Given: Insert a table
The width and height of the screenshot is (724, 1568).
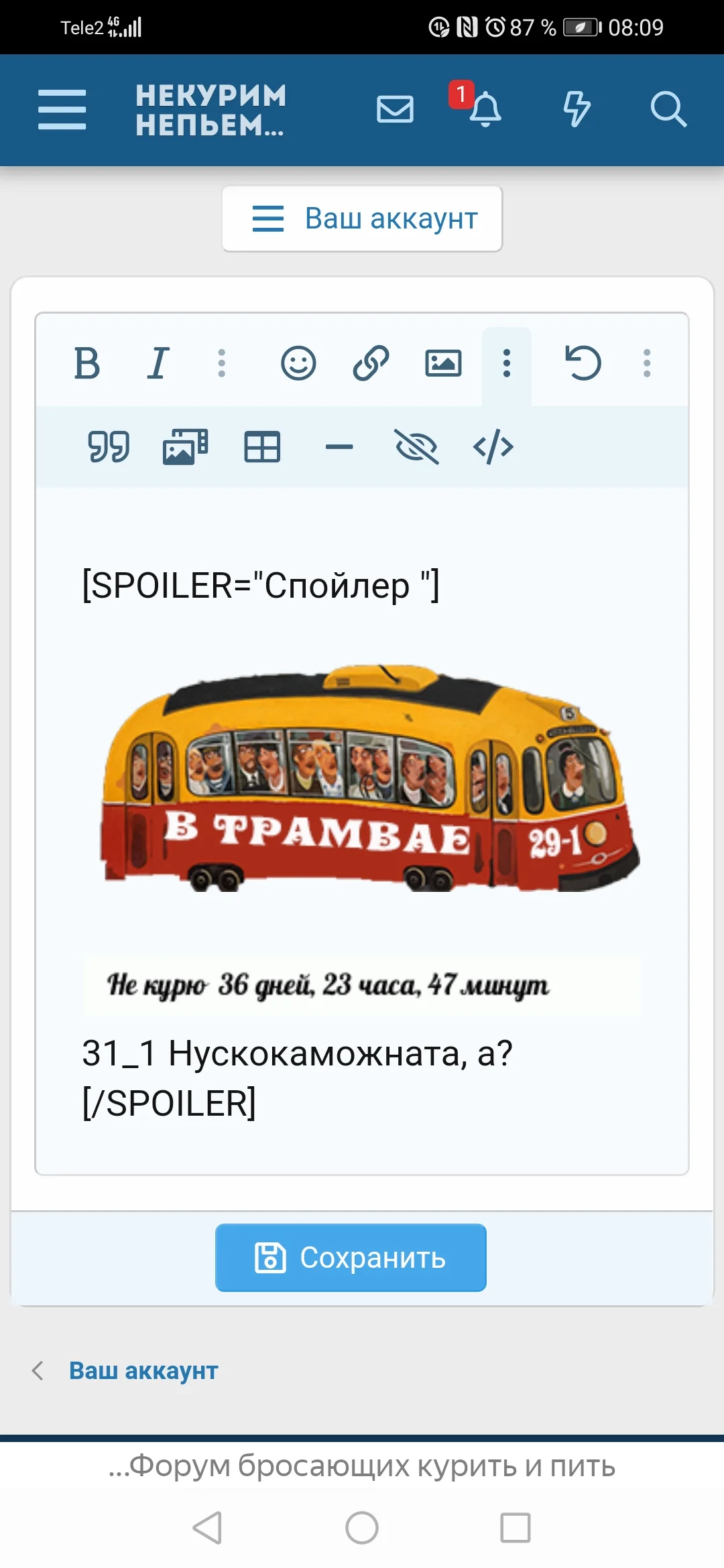Looking at the screenshot, I should [262, 447].
